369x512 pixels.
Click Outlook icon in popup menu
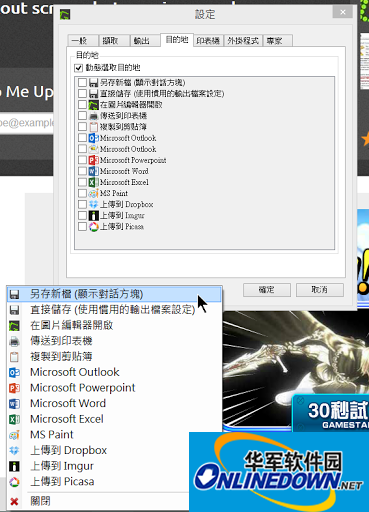[14, 372]
